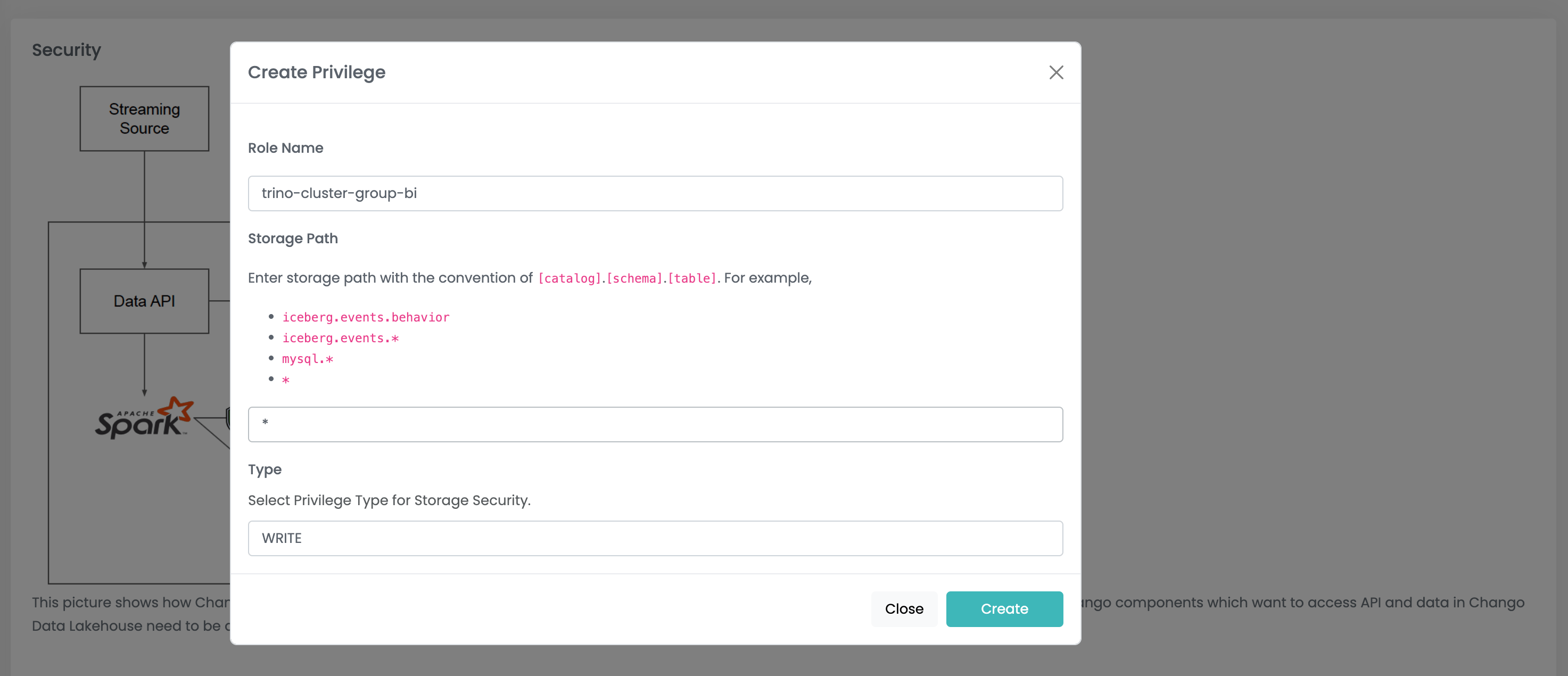The image size is (1568, 676).
Task: Click the wildcard * example path
Action: 285,379
